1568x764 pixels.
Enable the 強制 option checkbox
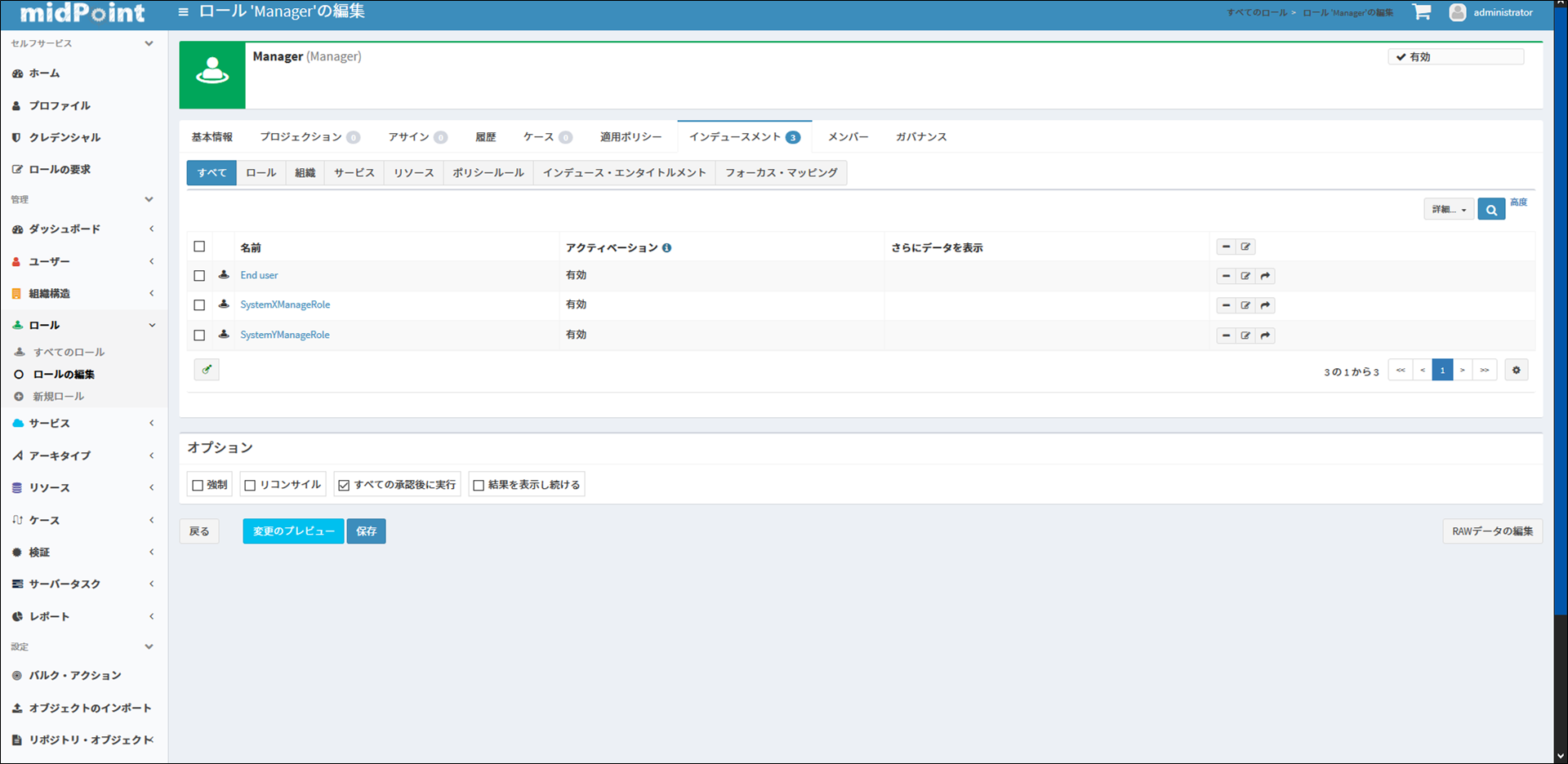[x=198, y=485]
